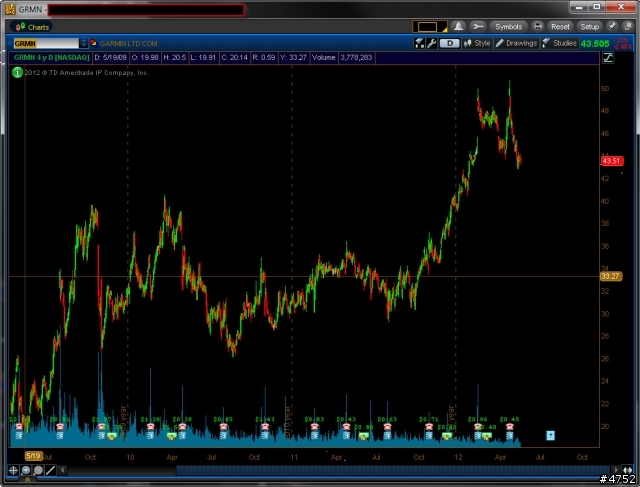Click the wrench key settings icon
The height and width of the screenshot is (487, 640).
(477, 27)
